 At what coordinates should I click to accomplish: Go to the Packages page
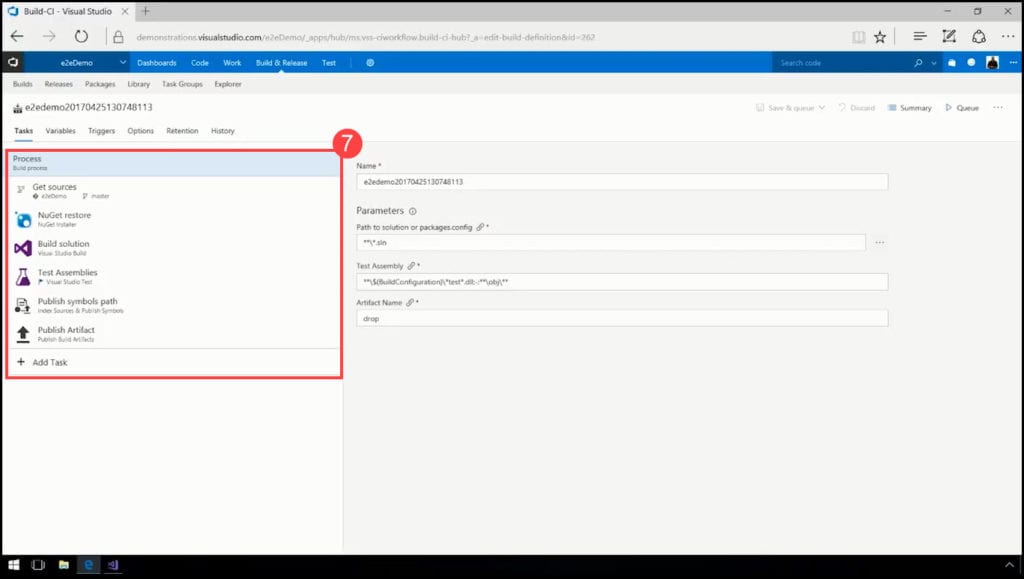point(100,84)
